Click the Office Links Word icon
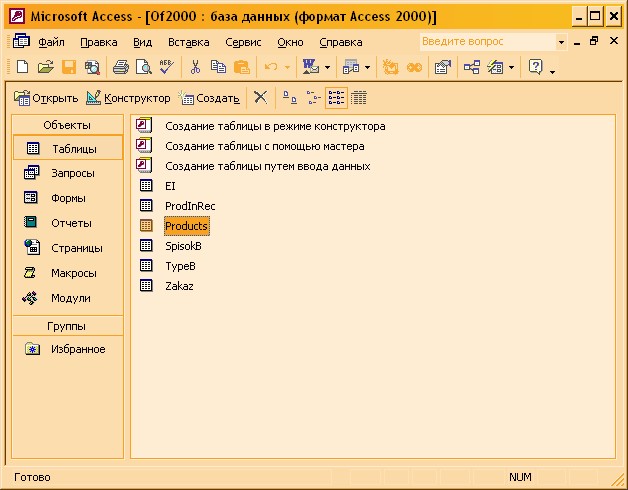This screenshot has width=628, height=490. [310, 67]
